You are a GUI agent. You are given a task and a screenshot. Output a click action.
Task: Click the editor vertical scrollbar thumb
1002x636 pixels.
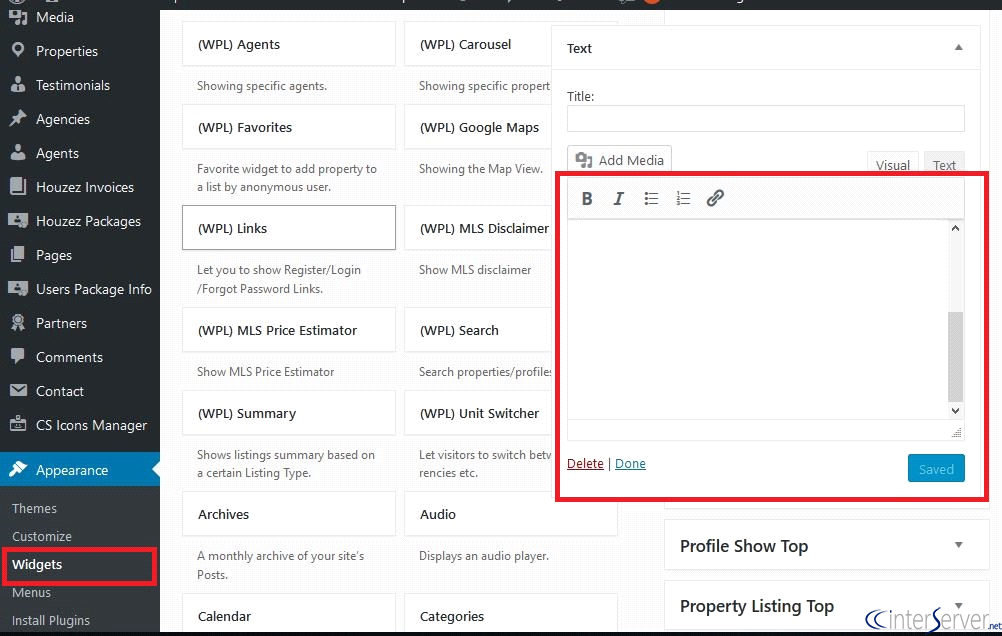[x=955, y=356]
